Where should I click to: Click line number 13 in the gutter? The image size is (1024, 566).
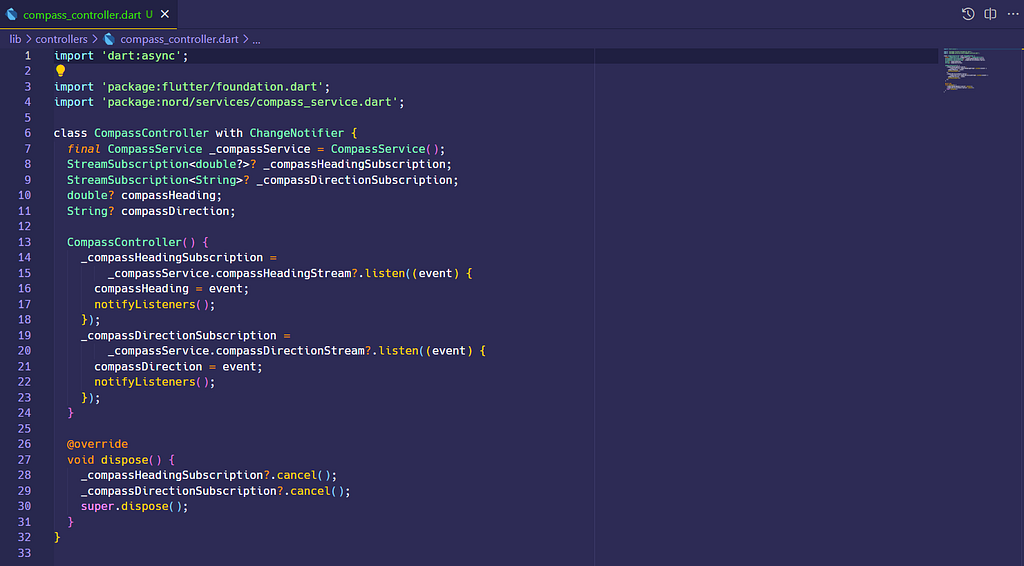[x=24, y=242]
